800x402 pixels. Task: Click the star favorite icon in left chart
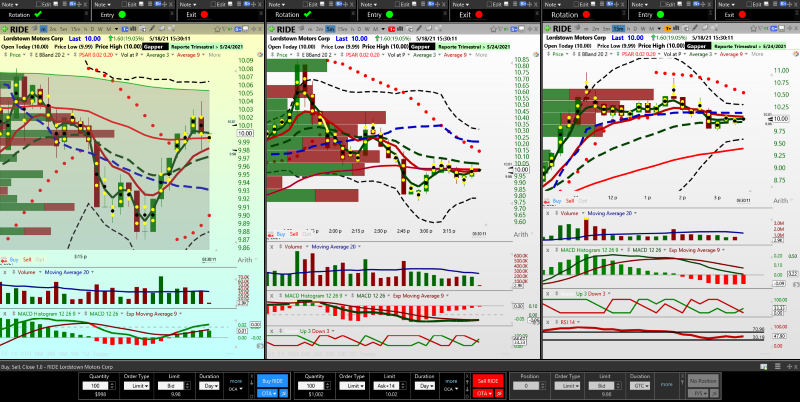[x=217, y=29]
